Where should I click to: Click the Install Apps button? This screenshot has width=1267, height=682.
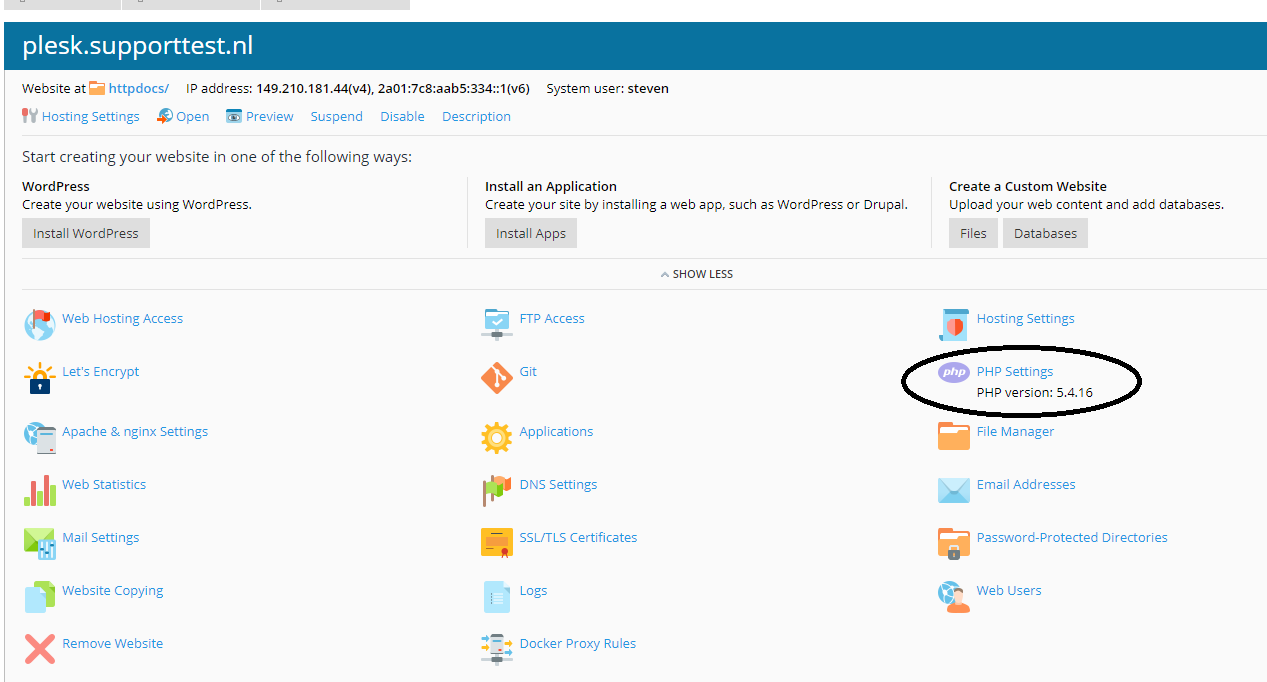pyautogui.click(x=531, y=233)
